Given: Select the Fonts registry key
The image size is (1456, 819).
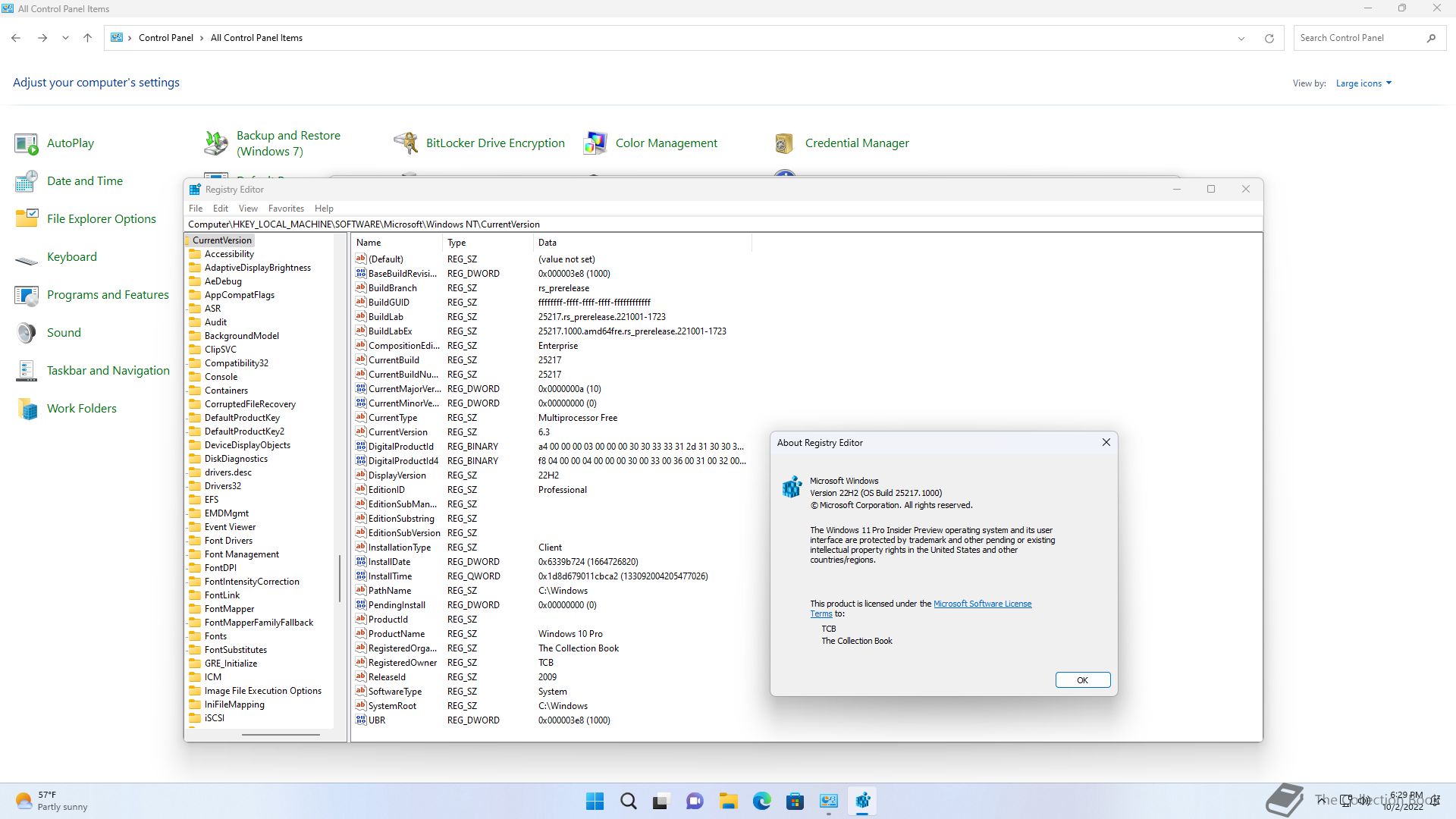Looking at the screenshot, I should [x=215, y=636].
